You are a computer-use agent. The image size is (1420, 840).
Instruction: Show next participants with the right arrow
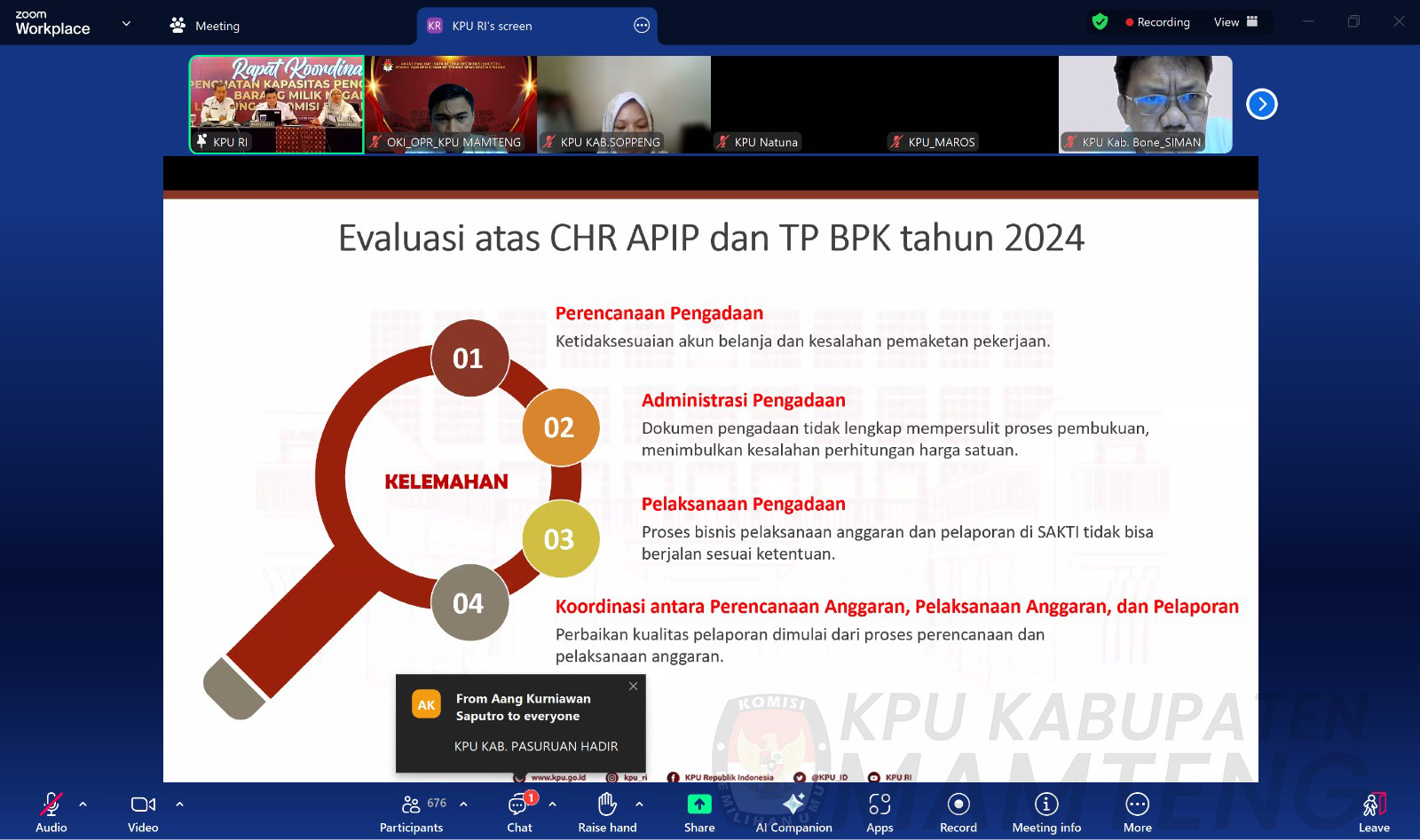(x=1261, y=105)
